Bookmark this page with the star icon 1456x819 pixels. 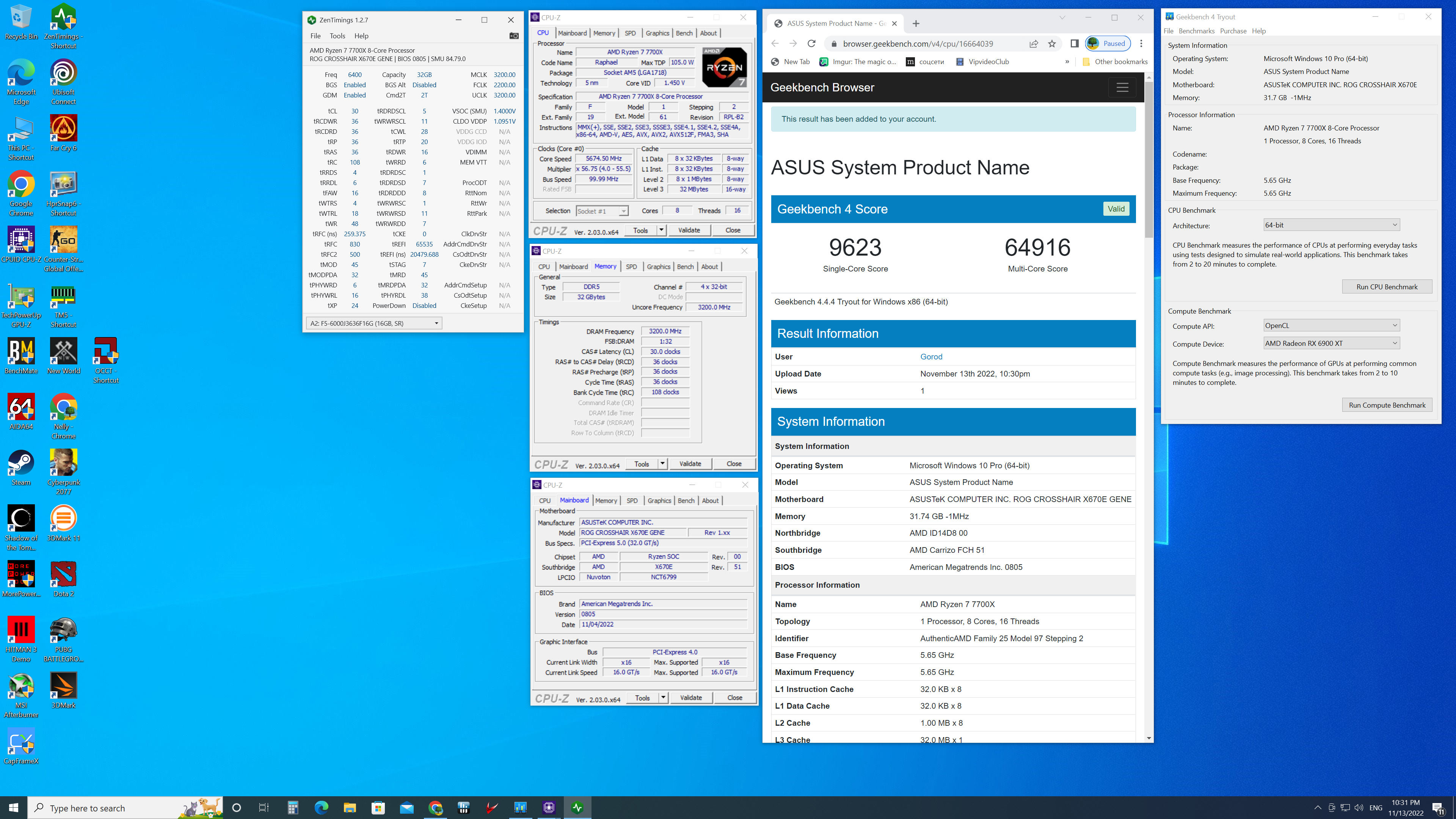click(x=1051, y=44)
